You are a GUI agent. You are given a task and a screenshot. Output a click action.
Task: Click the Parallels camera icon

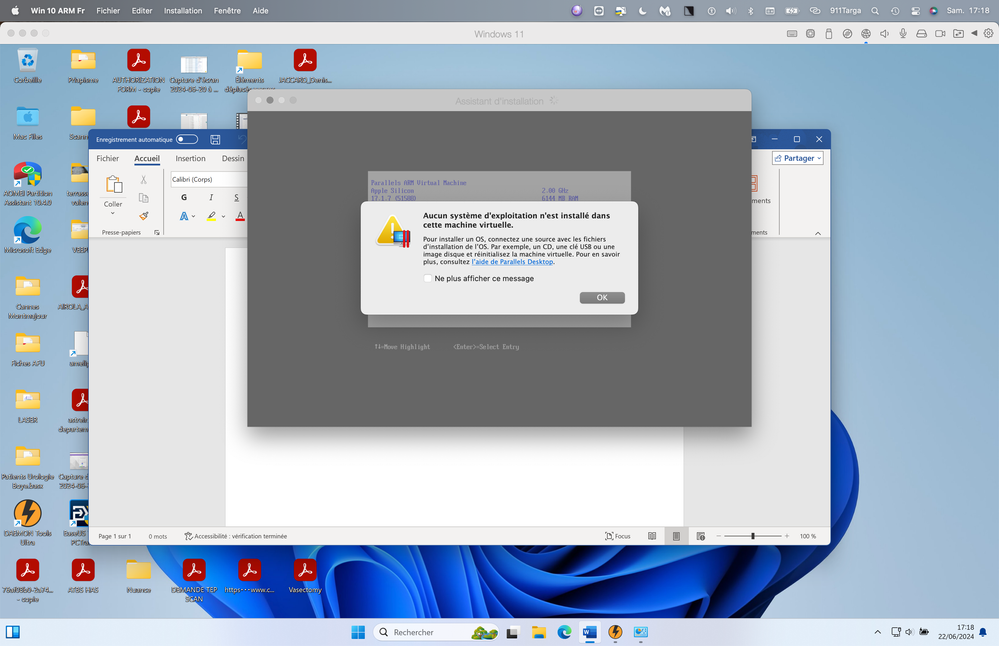tap(940, 34)
